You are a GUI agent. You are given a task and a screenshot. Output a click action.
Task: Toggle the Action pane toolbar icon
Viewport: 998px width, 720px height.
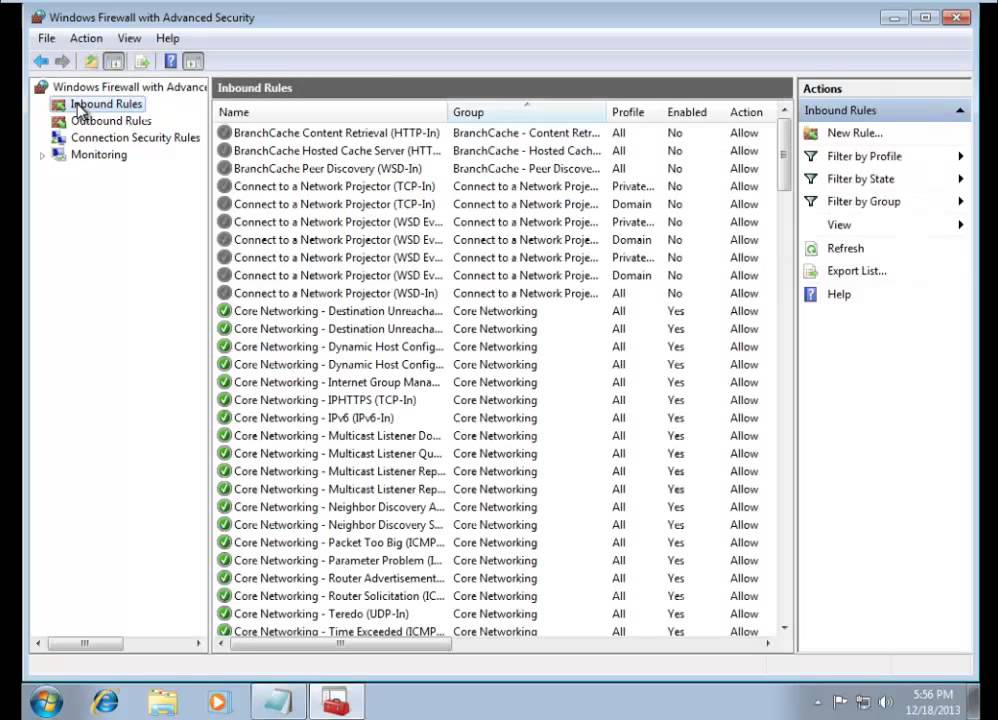pos(193,61)
